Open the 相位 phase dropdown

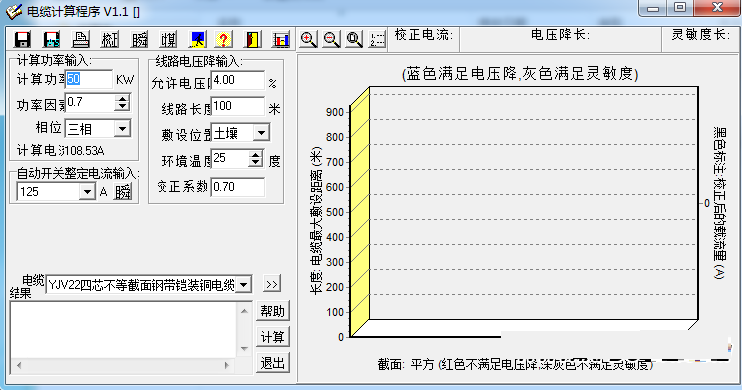coord(122,129)
